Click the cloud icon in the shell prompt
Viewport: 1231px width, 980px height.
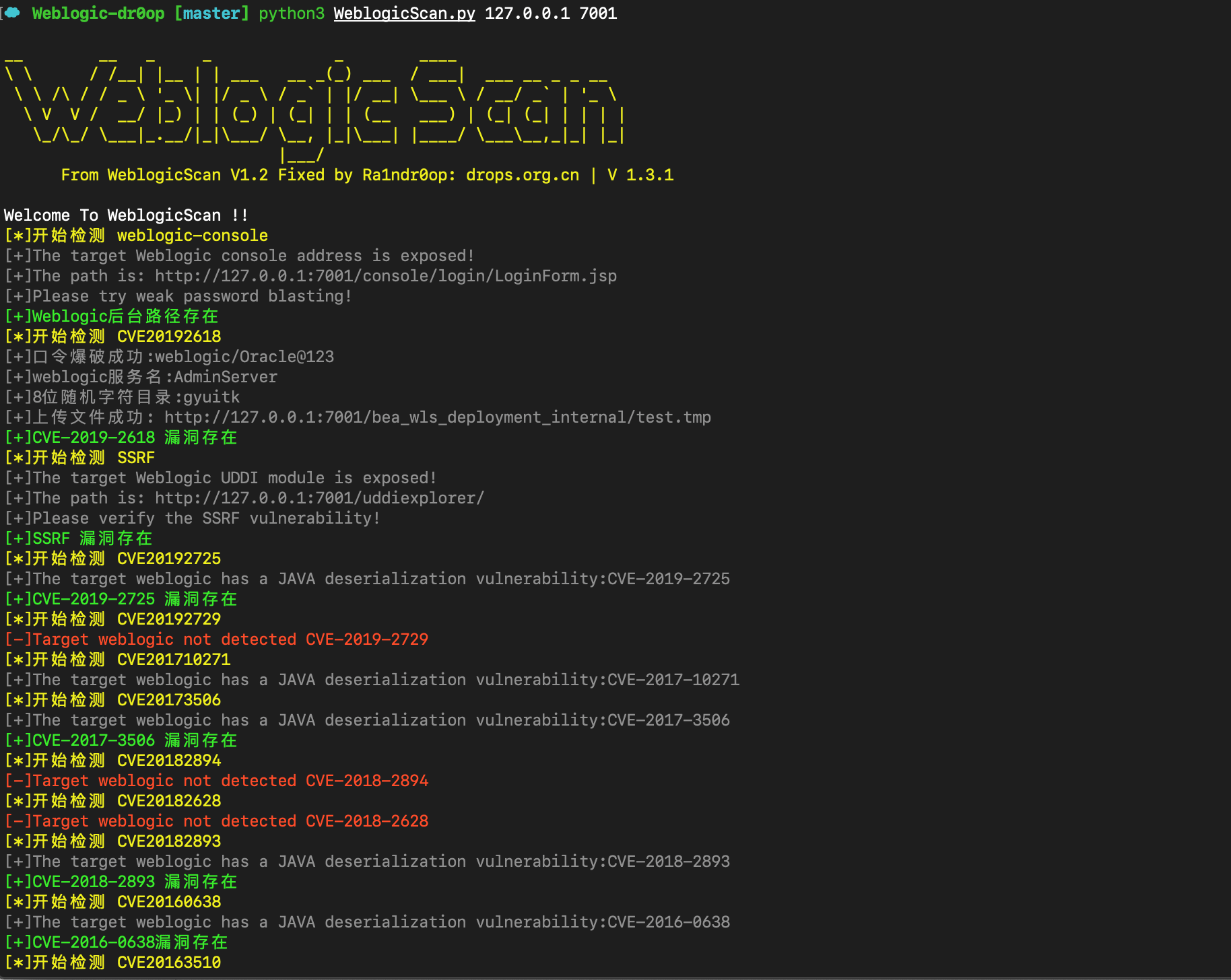click(12, 13)
